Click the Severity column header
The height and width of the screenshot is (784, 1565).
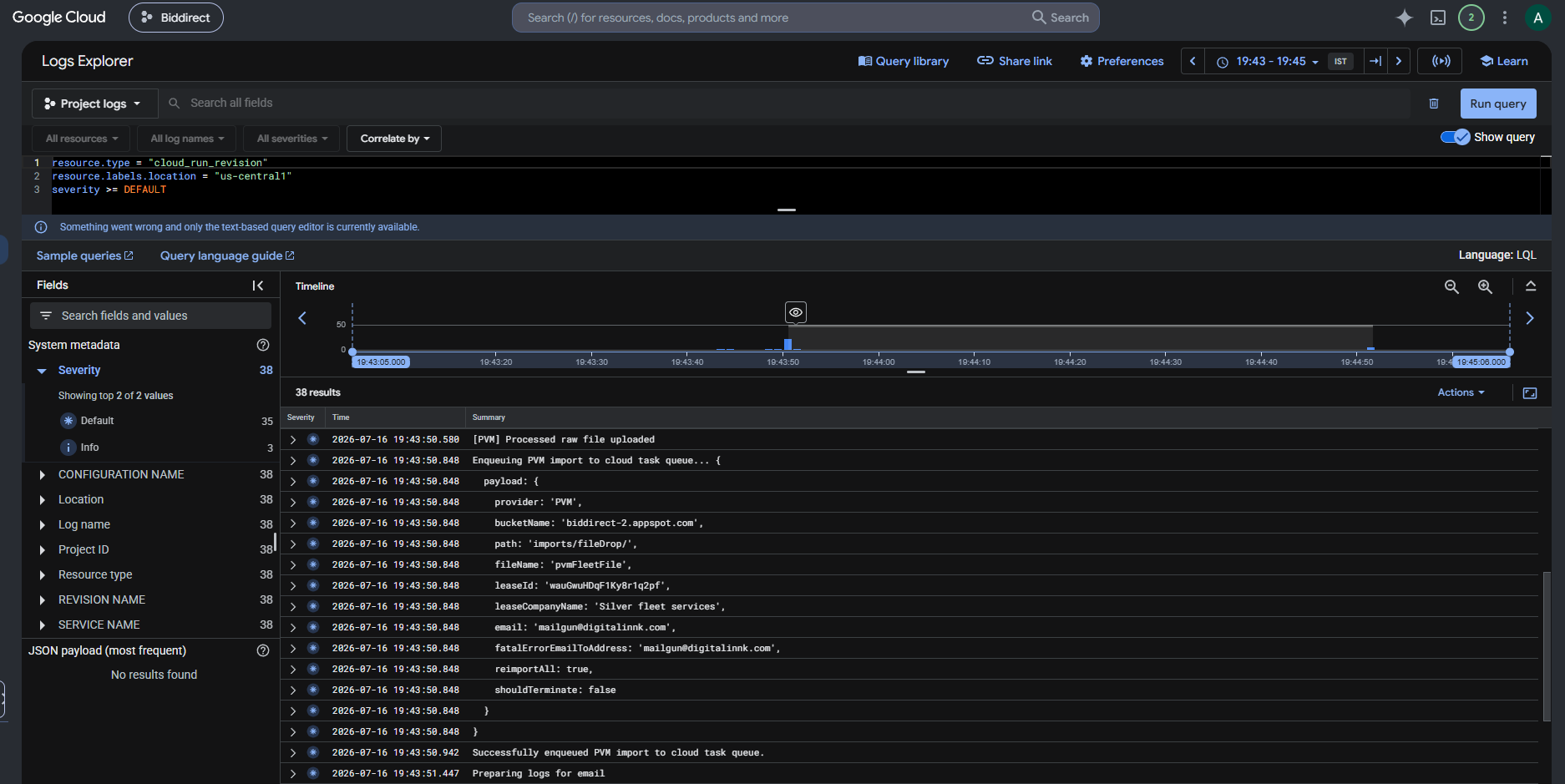click(301, 417)
